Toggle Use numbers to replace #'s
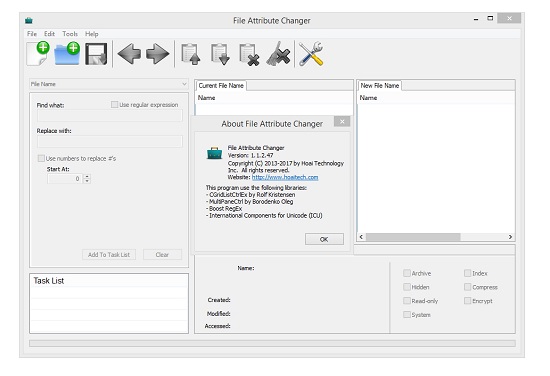Viewport: 550px width, 376px height. [41, 158]
